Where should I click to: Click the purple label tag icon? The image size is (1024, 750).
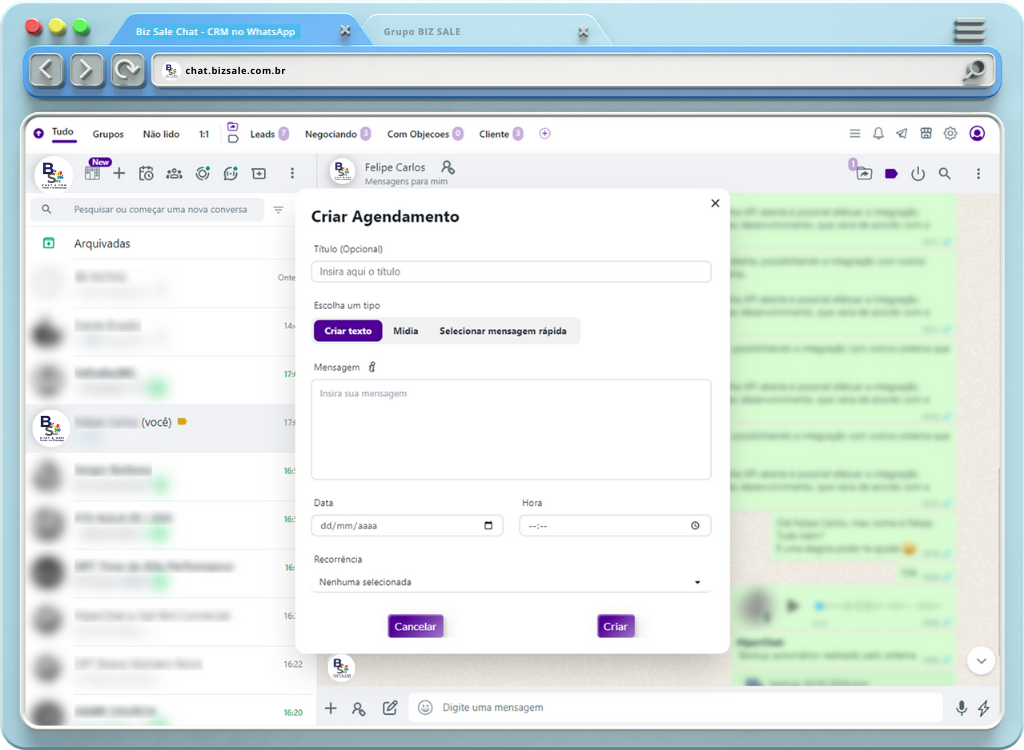[x=891, y=174]
